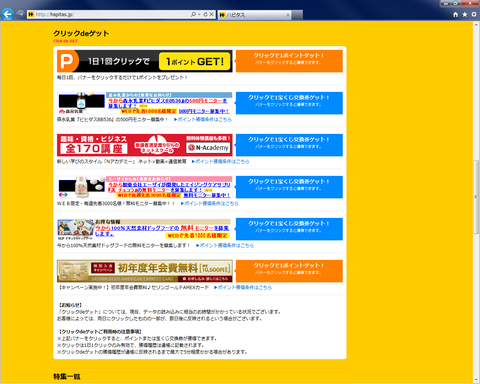Go back with the browser back arrow
The height and width of the screenshot is (384, 480).
[x=7, y=14]
